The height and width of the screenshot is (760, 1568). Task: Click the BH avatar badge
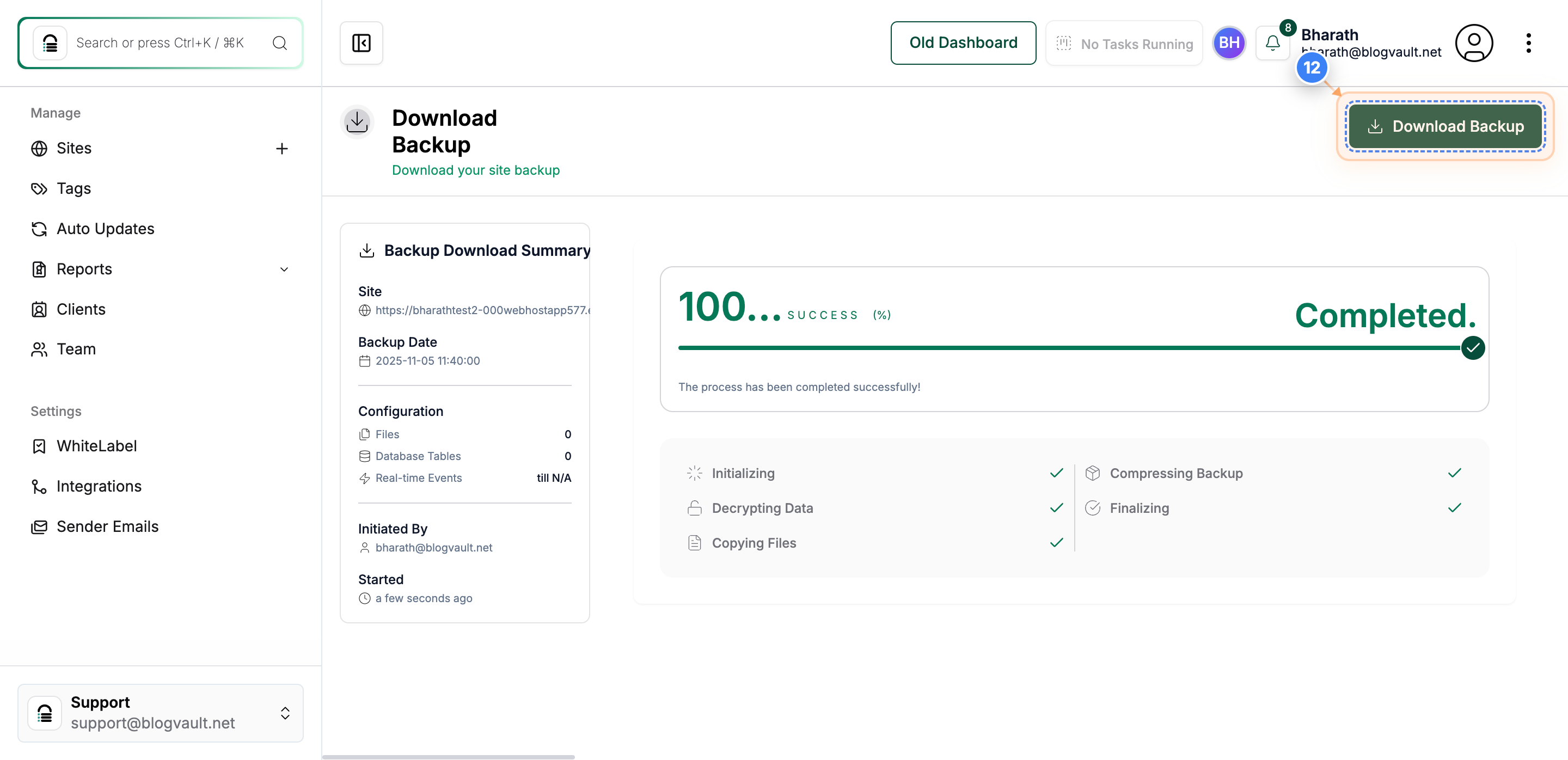pos(1229,42)
